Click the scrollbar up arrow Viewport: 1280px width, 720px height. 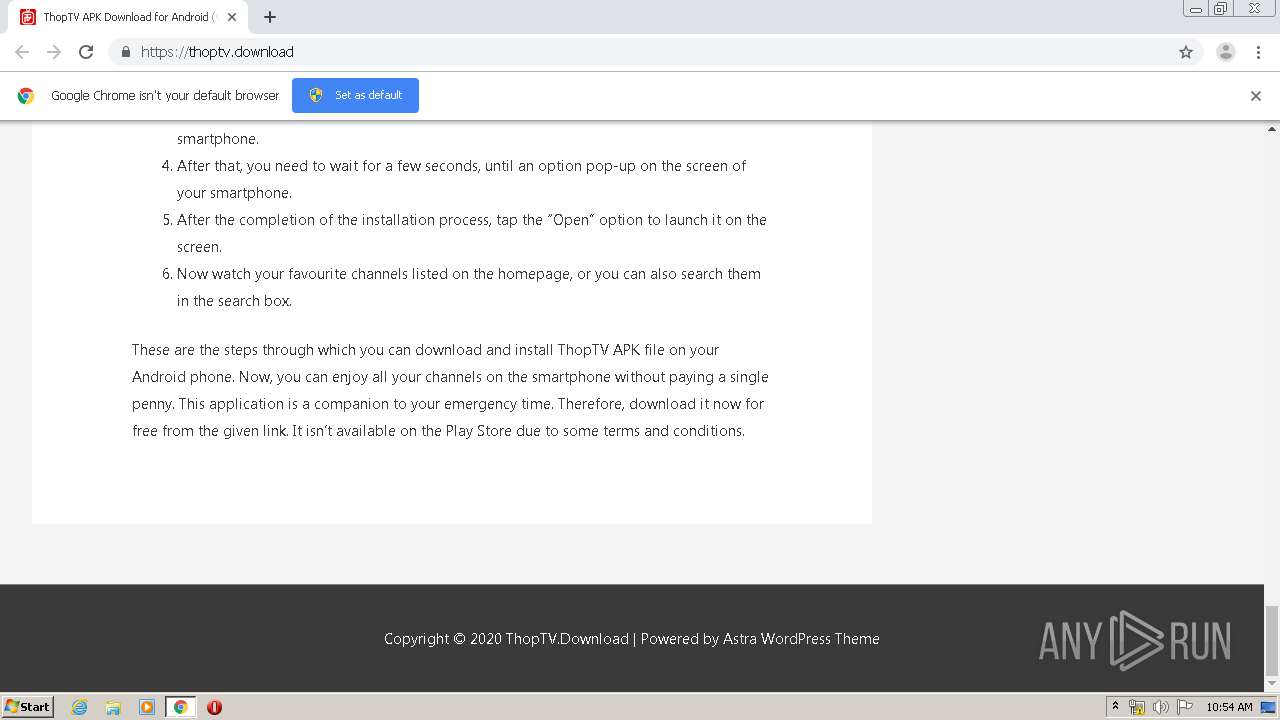pos(1272,129)
